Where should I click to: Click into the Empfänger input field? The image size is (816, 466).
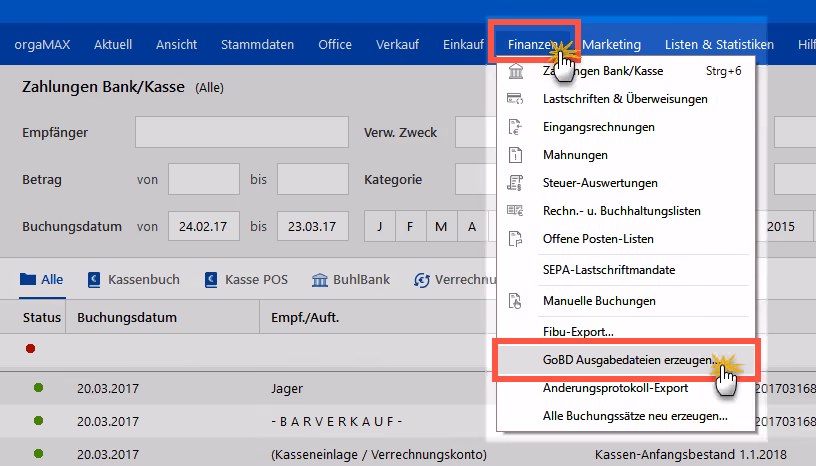click(242, 132)
